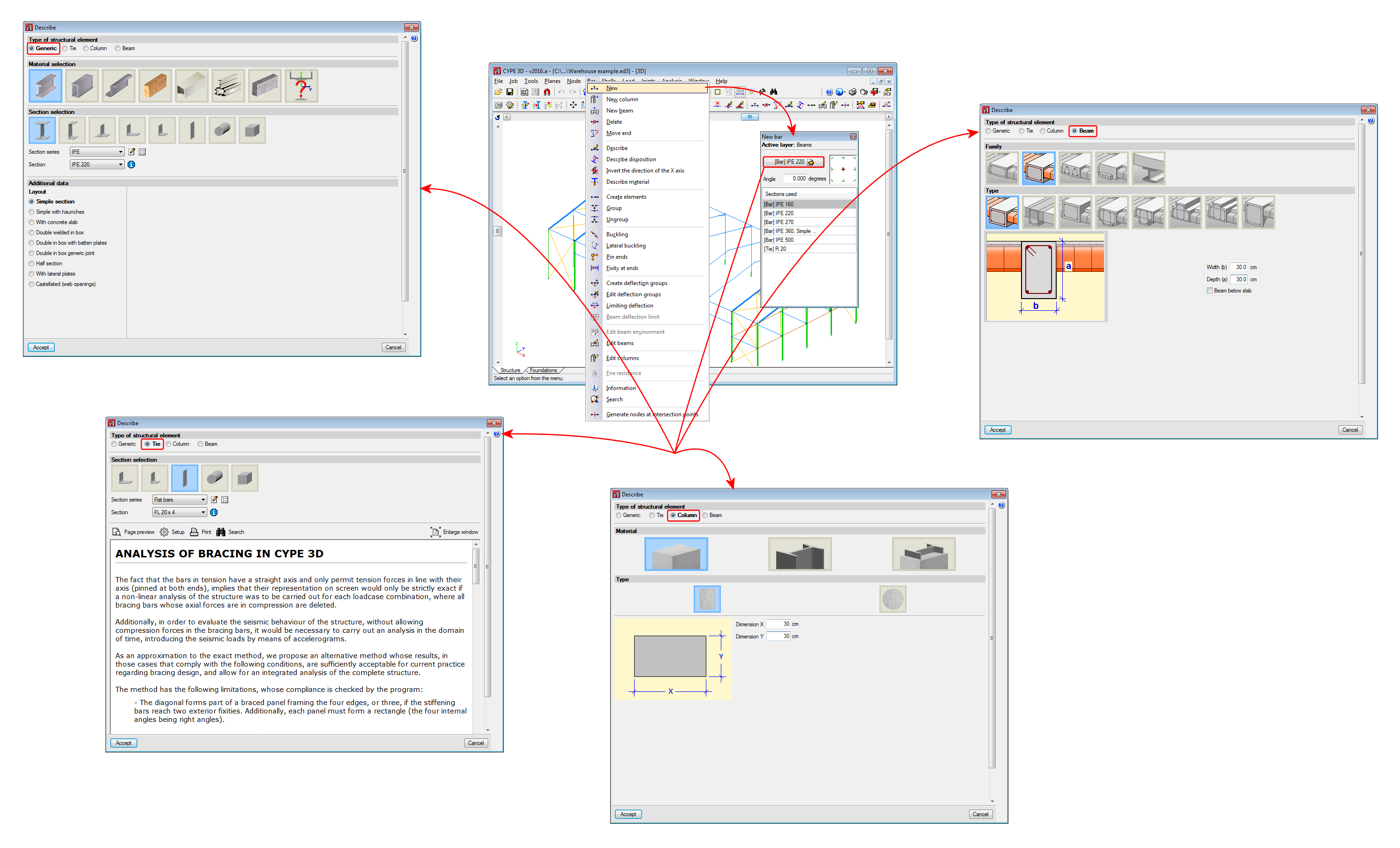Click vertical scrollbar of Generic dialog
Viewport: 1400px width, 848px height.
pos(405,171)
